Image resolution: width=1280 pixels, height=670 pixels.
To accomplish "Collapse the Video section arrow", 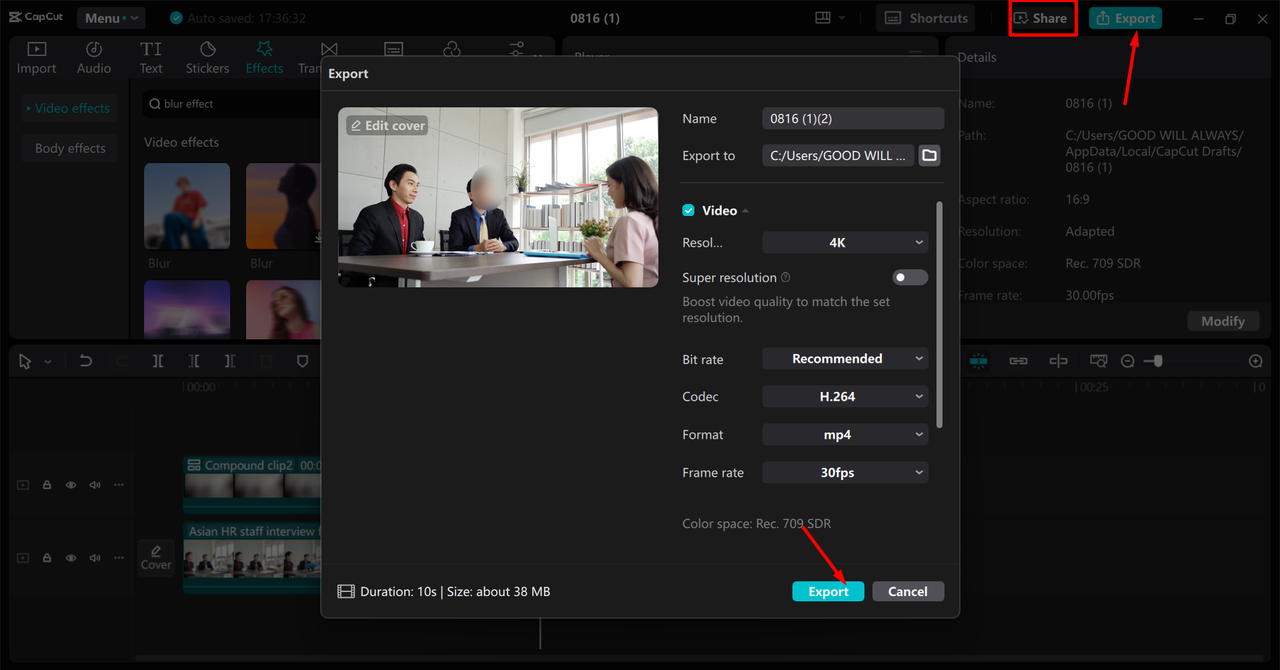I will pyautogui.click(x=745, y=211).
